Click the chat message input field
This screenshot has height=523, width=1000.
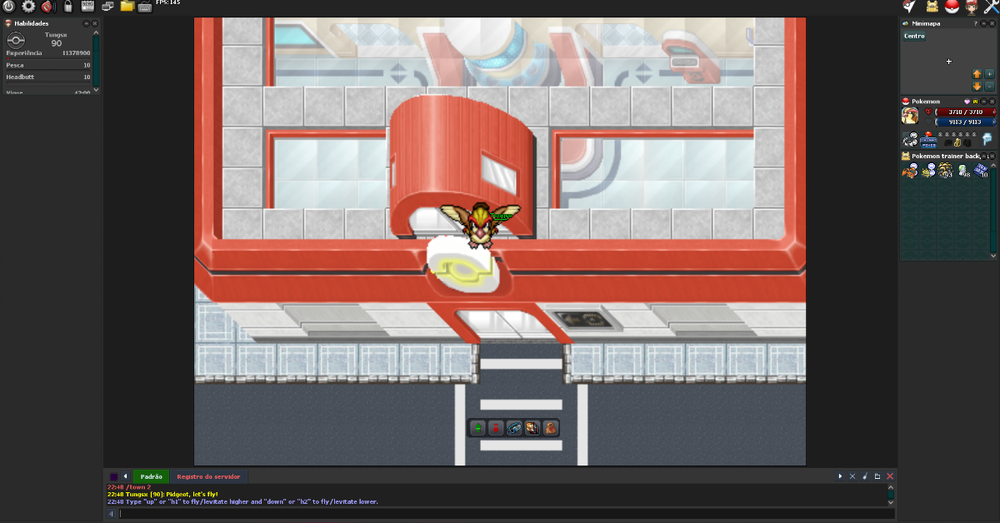(x=500, y=514)
